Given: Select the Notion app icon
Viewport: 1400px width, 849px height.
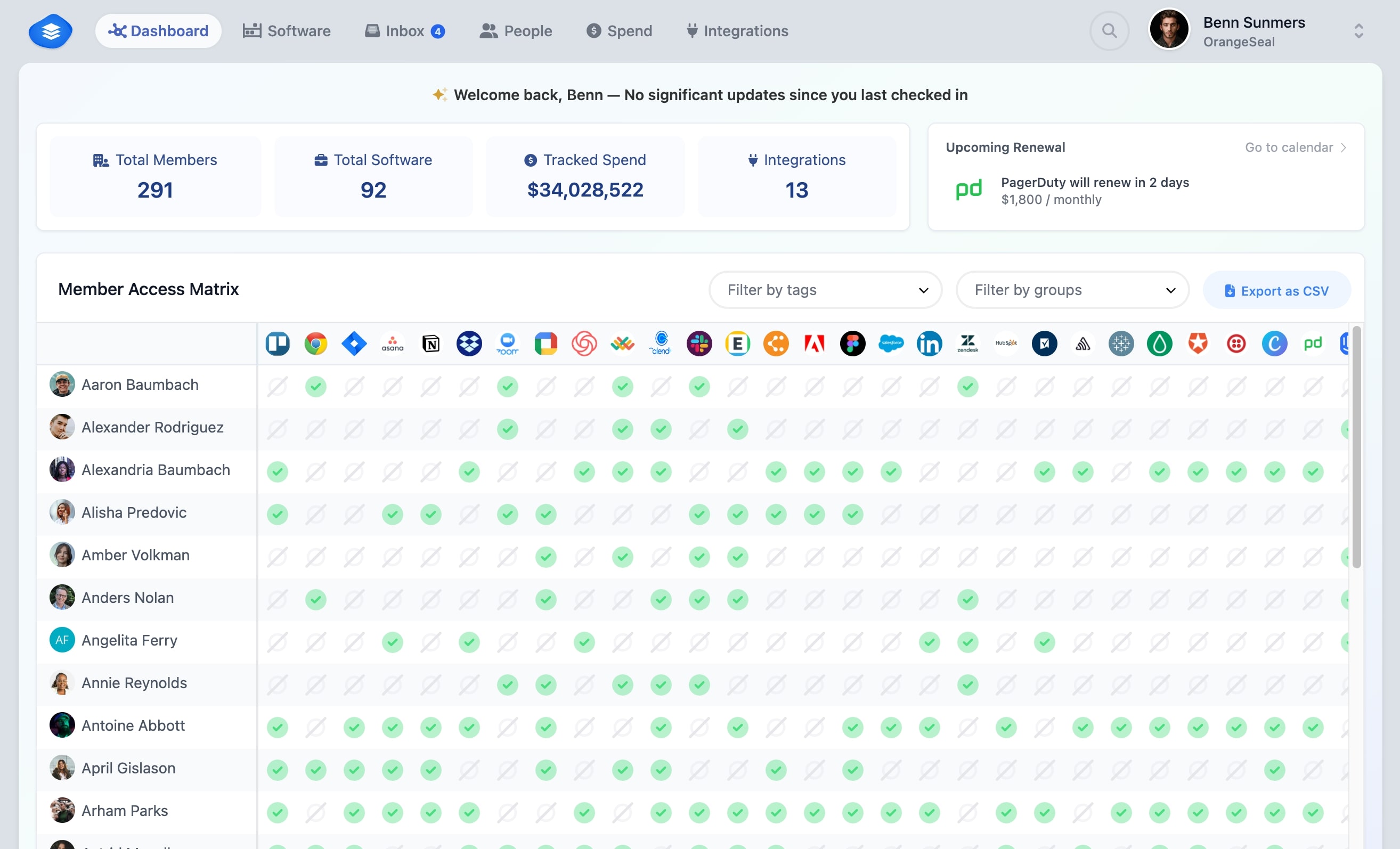Looking at the screenshot, I should [x=432, y=344].
